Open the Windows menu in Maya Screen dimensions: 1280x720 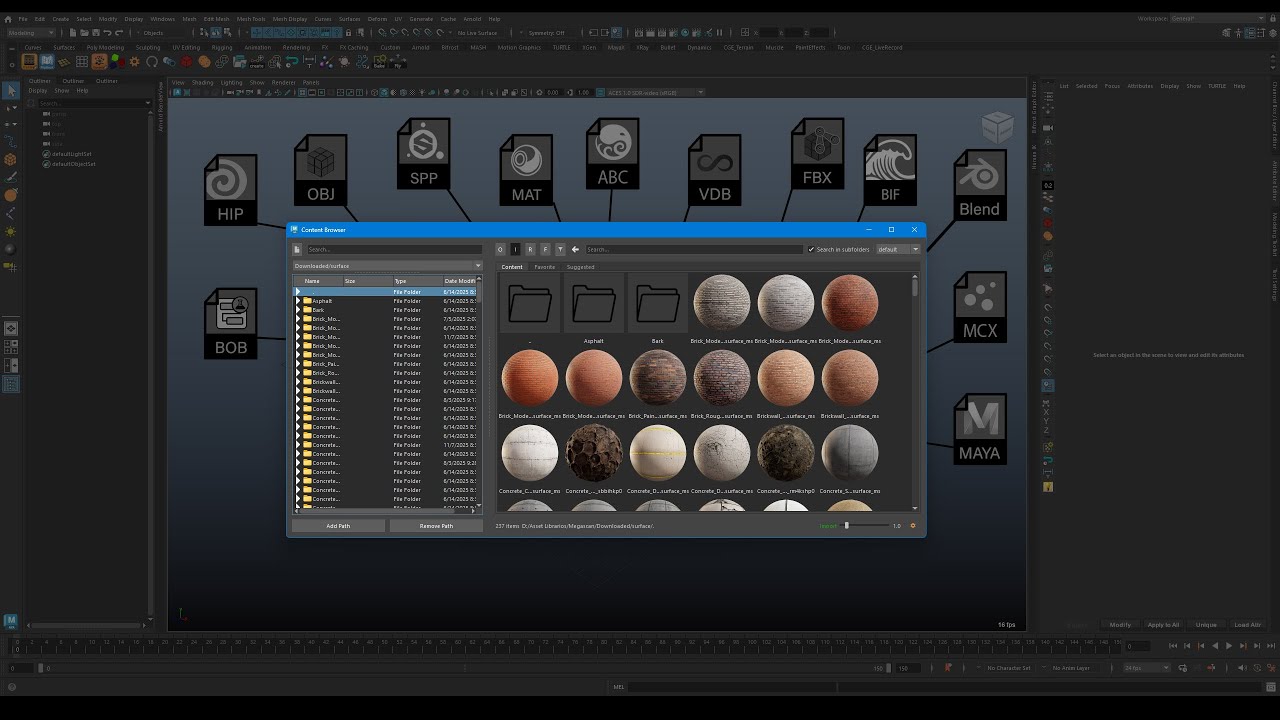tap(162, 18)
